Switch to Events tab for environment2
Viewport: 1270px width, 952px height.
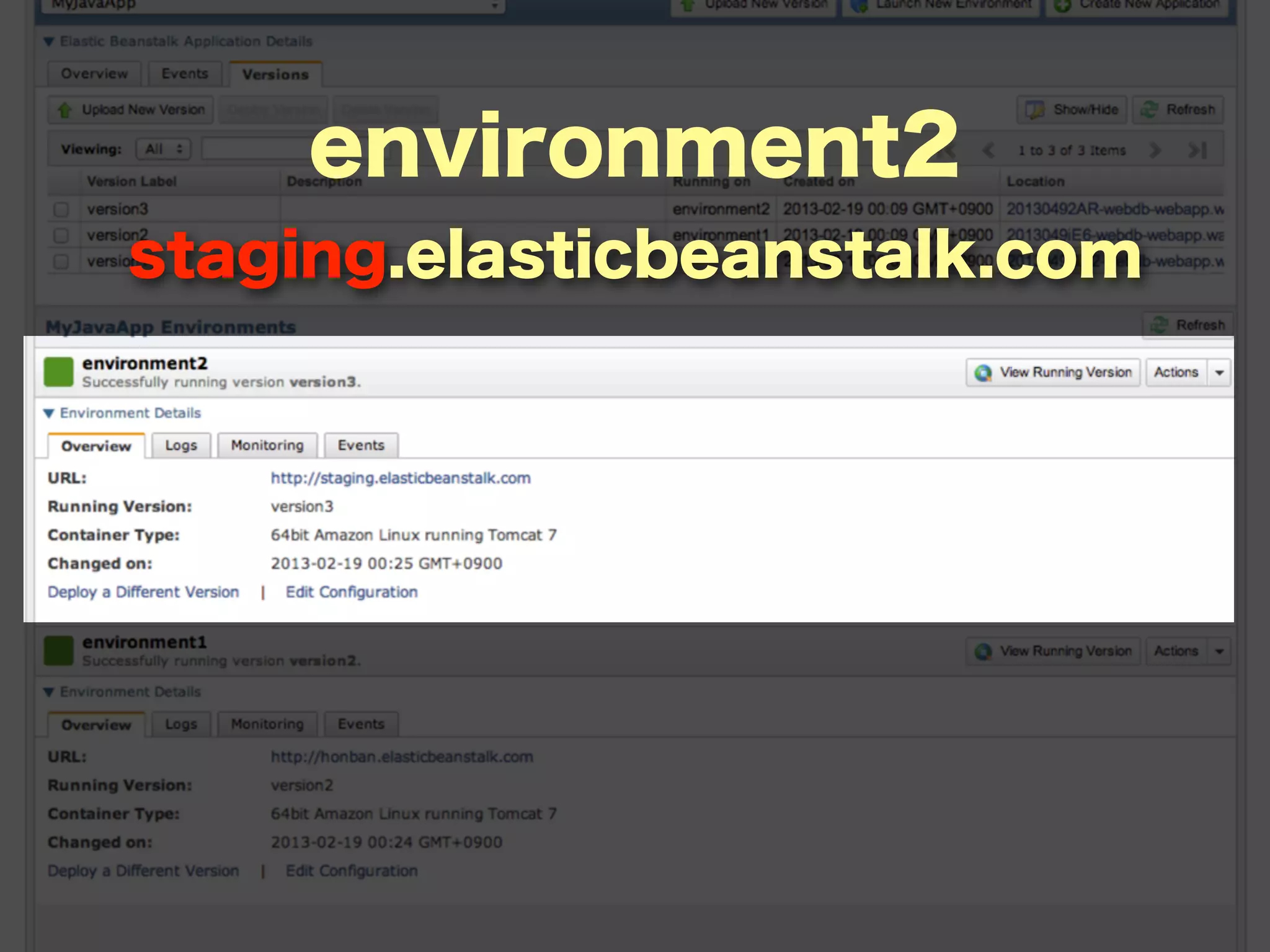361,445
